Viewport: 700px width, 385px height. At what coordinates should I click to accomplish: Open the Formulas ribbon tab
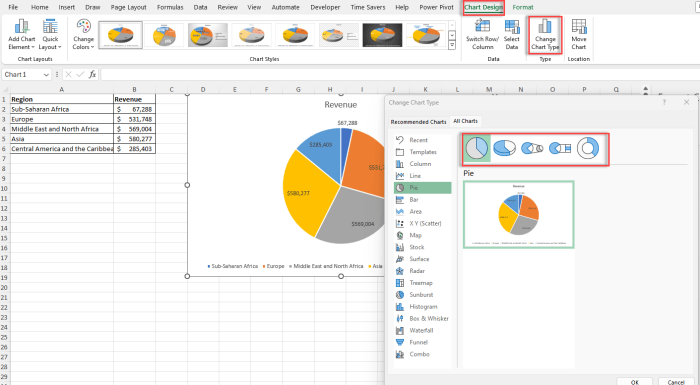pos(170,7)
